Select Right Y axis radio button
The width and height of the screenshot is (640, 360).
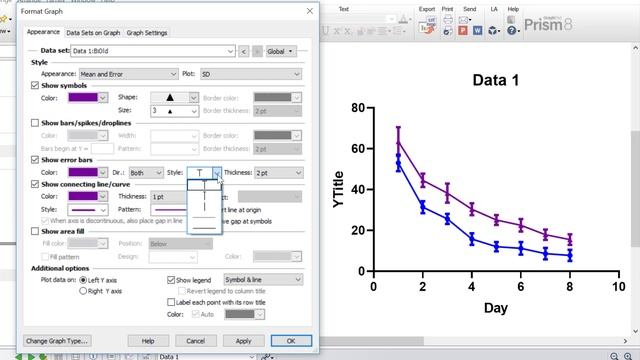[x=83, y=291]
